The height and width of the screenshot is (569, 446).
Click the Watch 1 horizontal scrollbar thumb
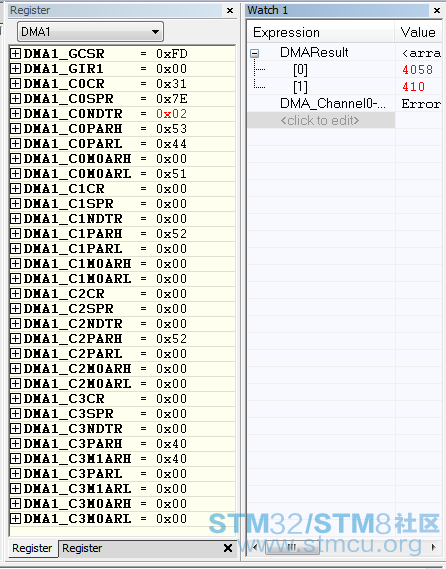pos(292,547)
